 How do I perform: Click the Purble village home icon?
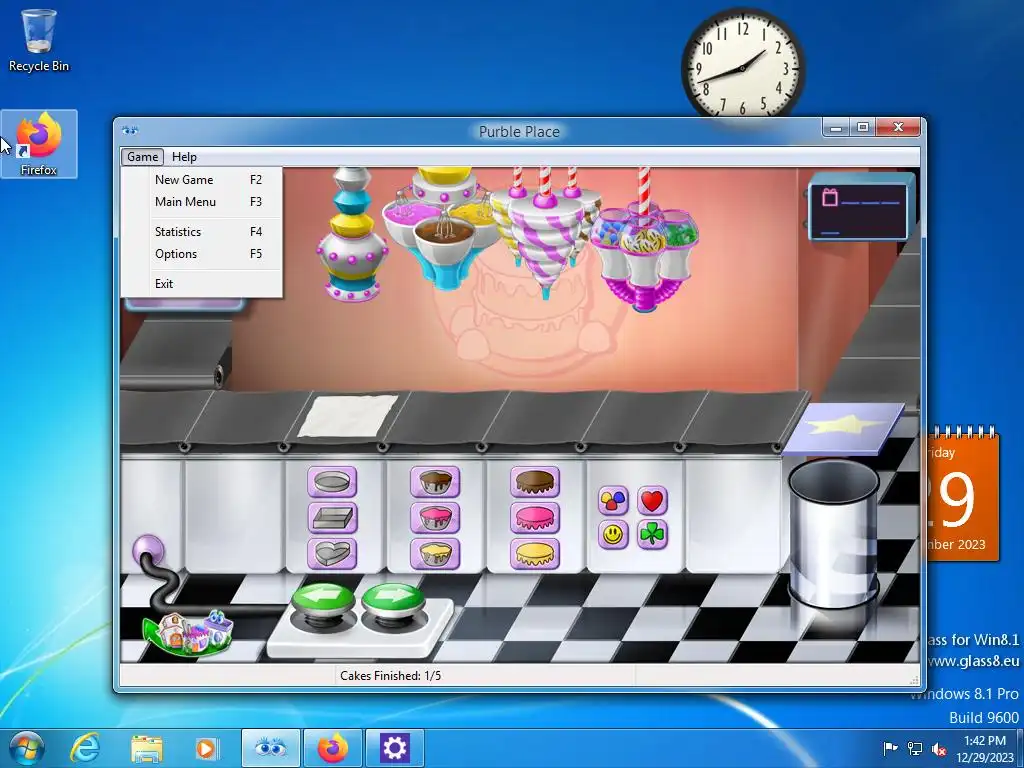pyautogui.click(x=189, y=632)
